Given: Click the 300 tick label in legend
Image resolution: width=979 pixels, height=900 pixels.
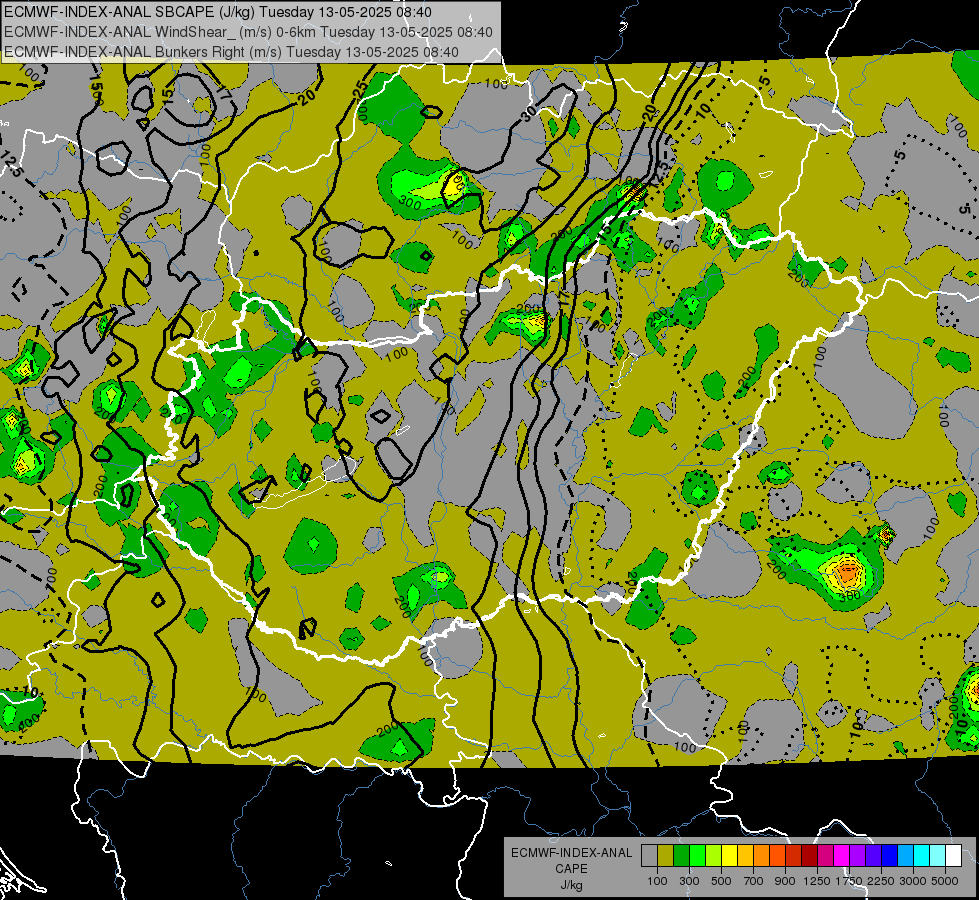Looking at the screenshot, I should pos(689,881).
